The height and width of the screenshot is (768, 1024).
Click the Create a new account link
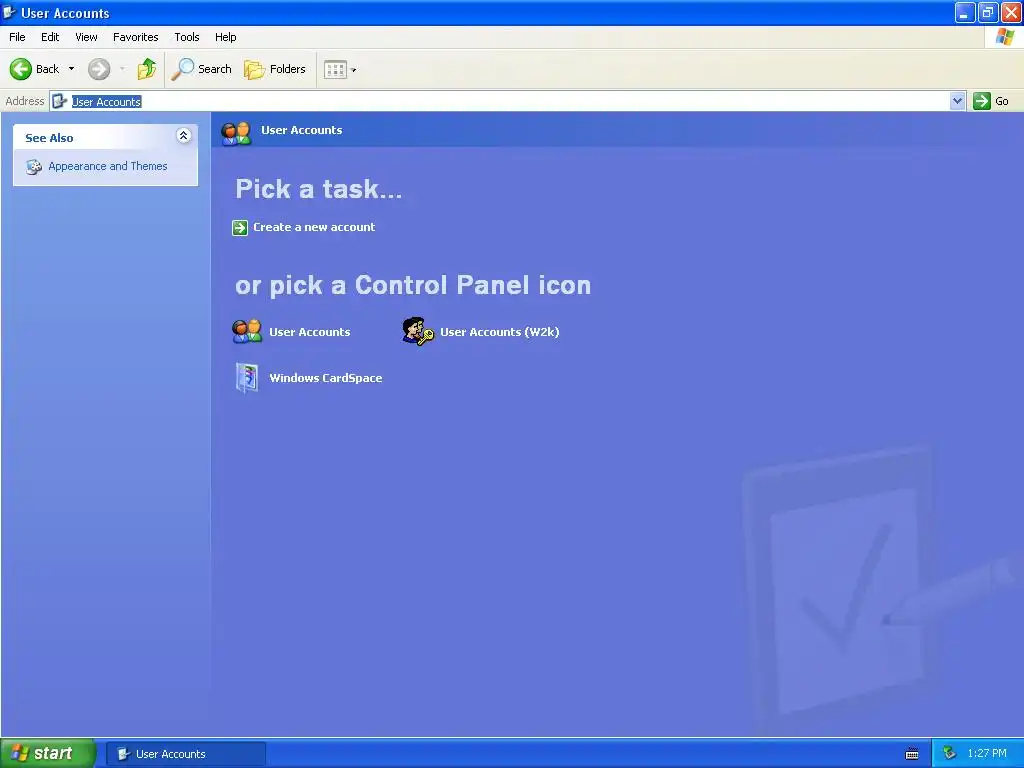(x=314, y=227)
